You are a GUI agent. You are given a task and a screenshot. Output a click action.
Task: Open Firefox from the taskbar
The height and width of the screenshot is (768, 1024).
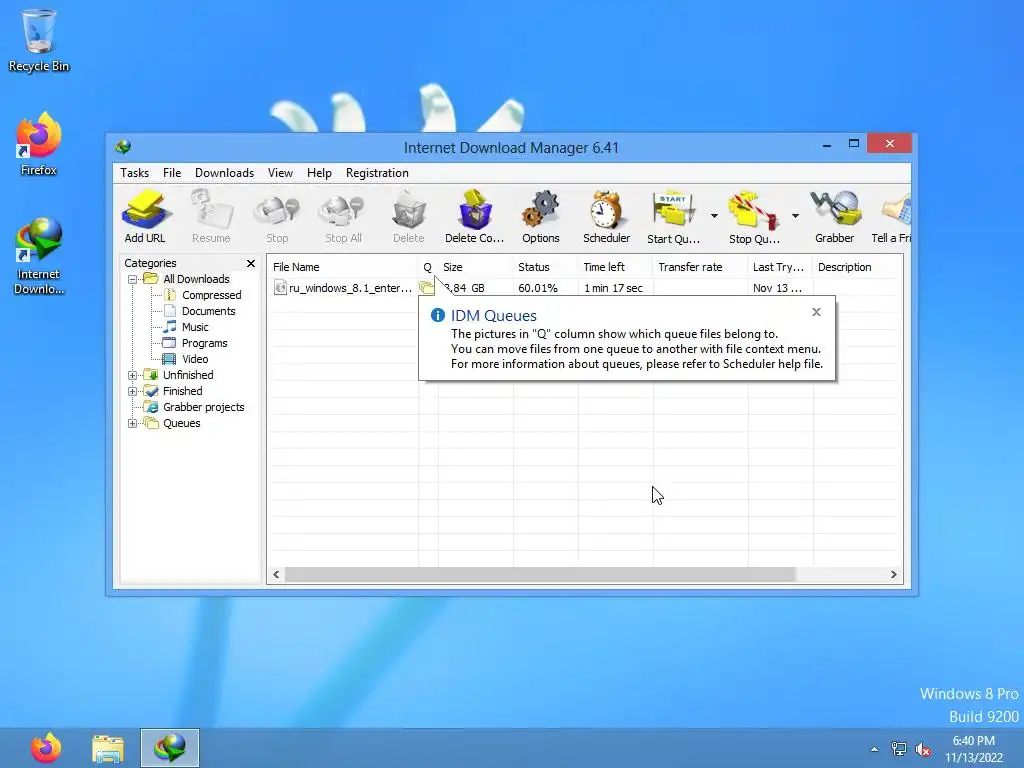[x=46, y=748]
